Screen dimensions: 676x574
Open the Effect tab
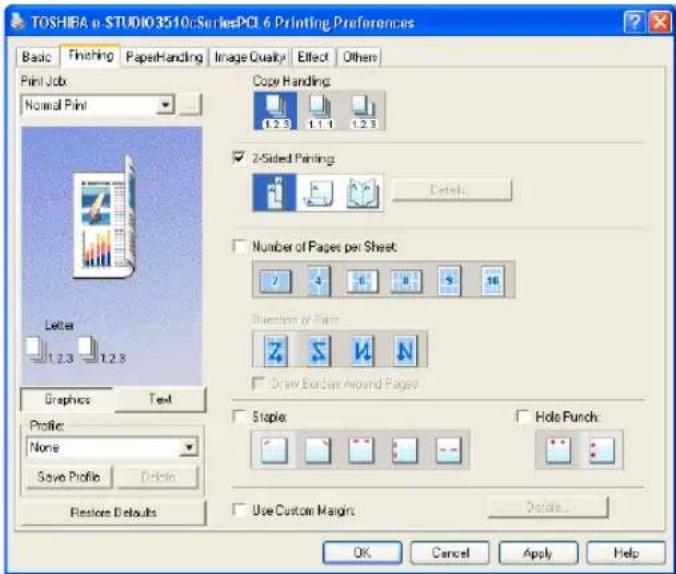pyautogui.click(x=313, y=56)
